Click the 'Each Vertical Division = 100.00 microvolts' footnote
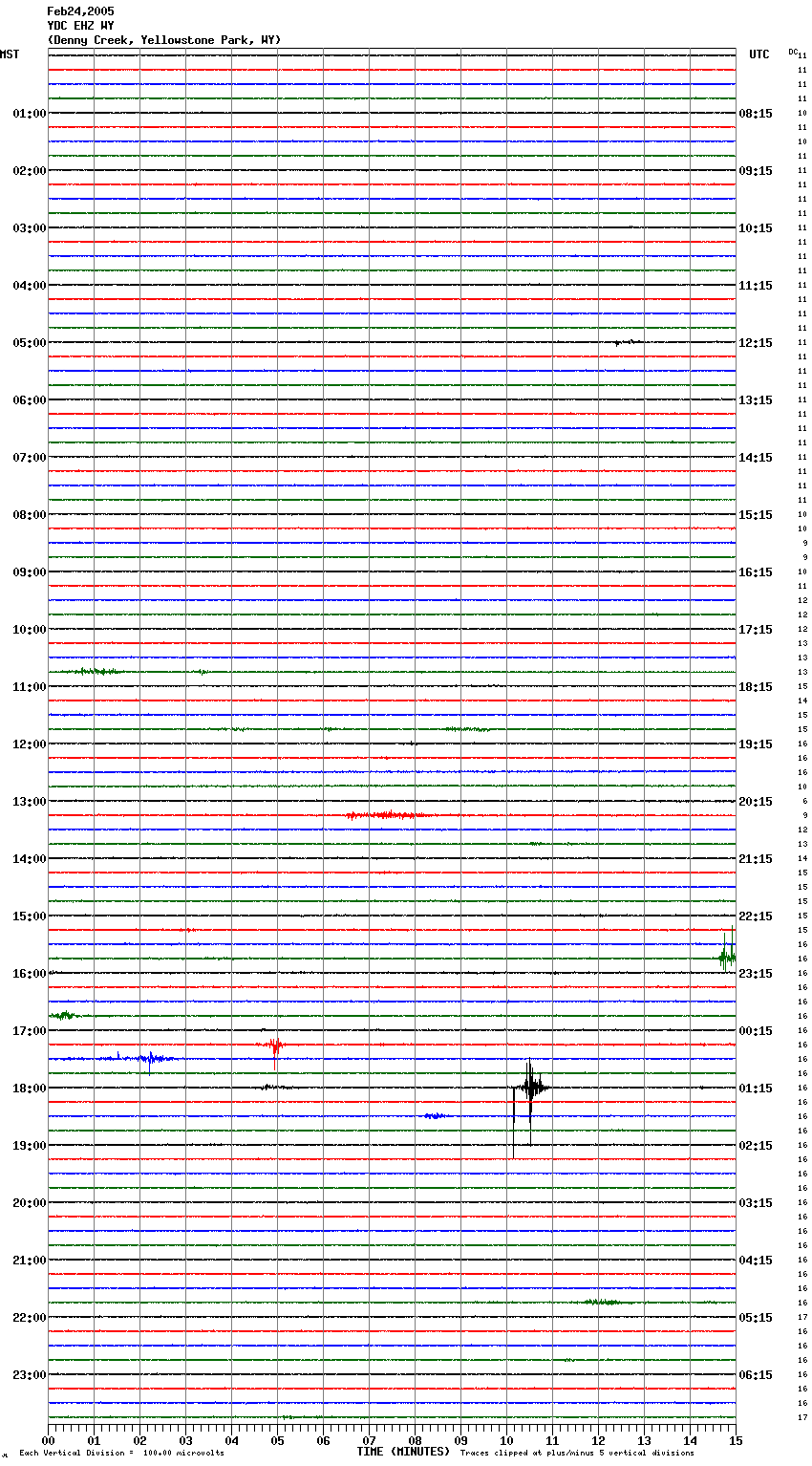The width and height of the screenshot is (812, 1466). pos(121,1454)
